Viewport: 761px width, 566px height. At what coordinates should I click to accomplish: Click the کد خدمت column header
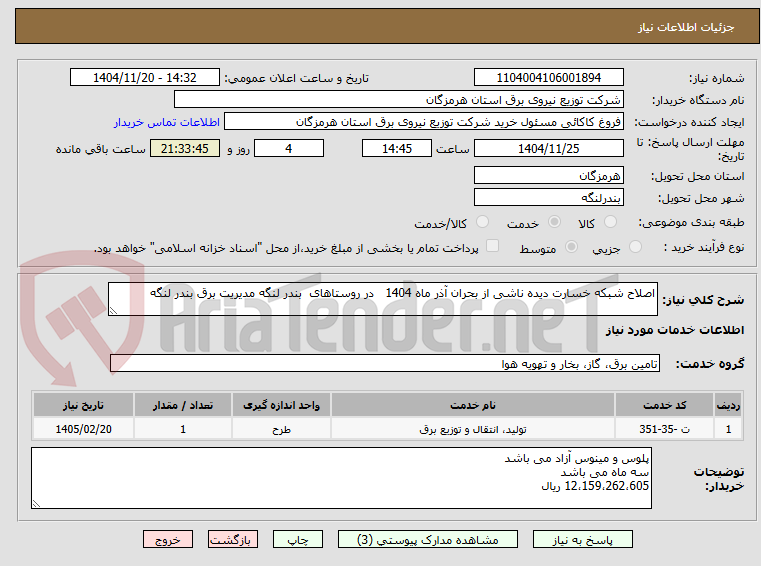tap(664, 405)
